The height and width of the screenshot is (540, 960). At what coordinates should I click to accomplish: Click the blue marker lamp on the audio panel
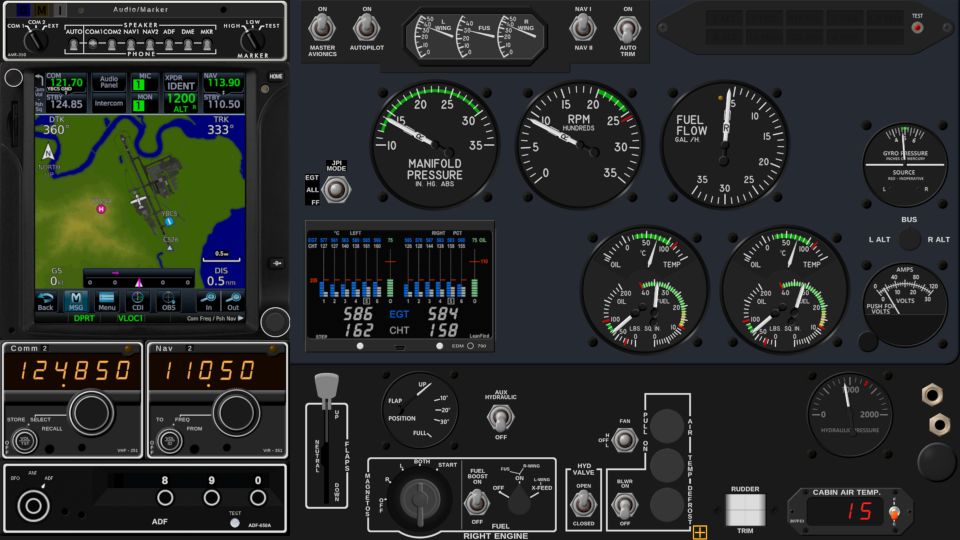[x=23, y=10]
